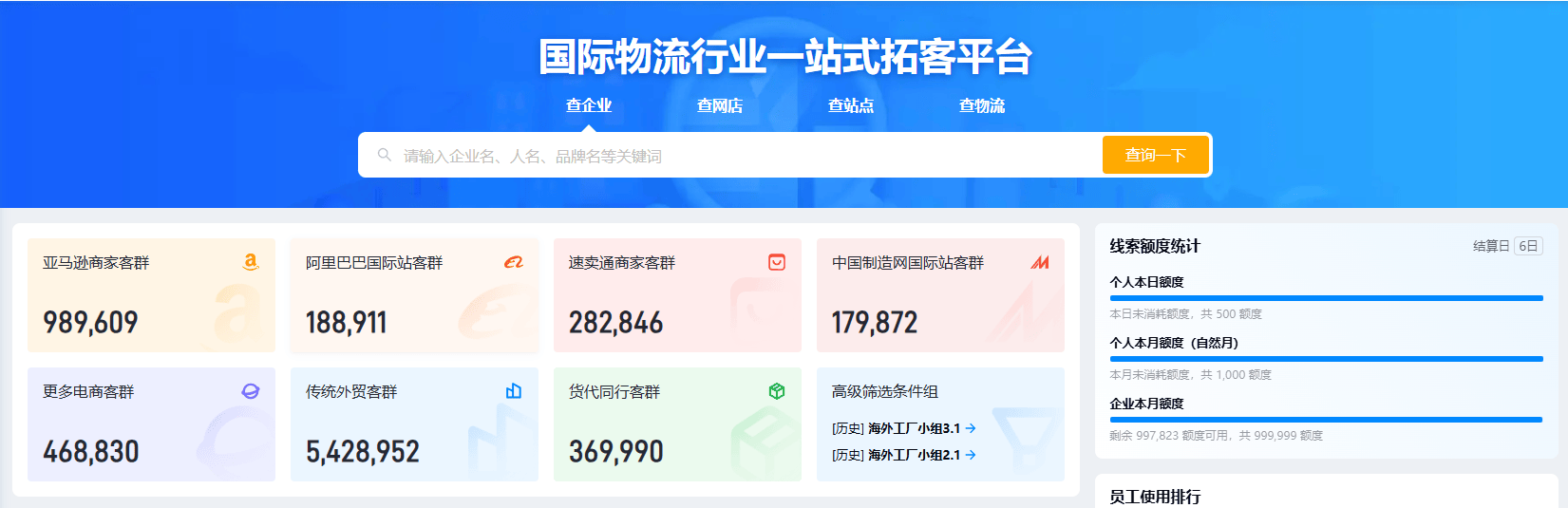Viewport: 1568px width, 508px height.
Task: Click the 员工使用排行 heading
Action: coord(1155,497)
